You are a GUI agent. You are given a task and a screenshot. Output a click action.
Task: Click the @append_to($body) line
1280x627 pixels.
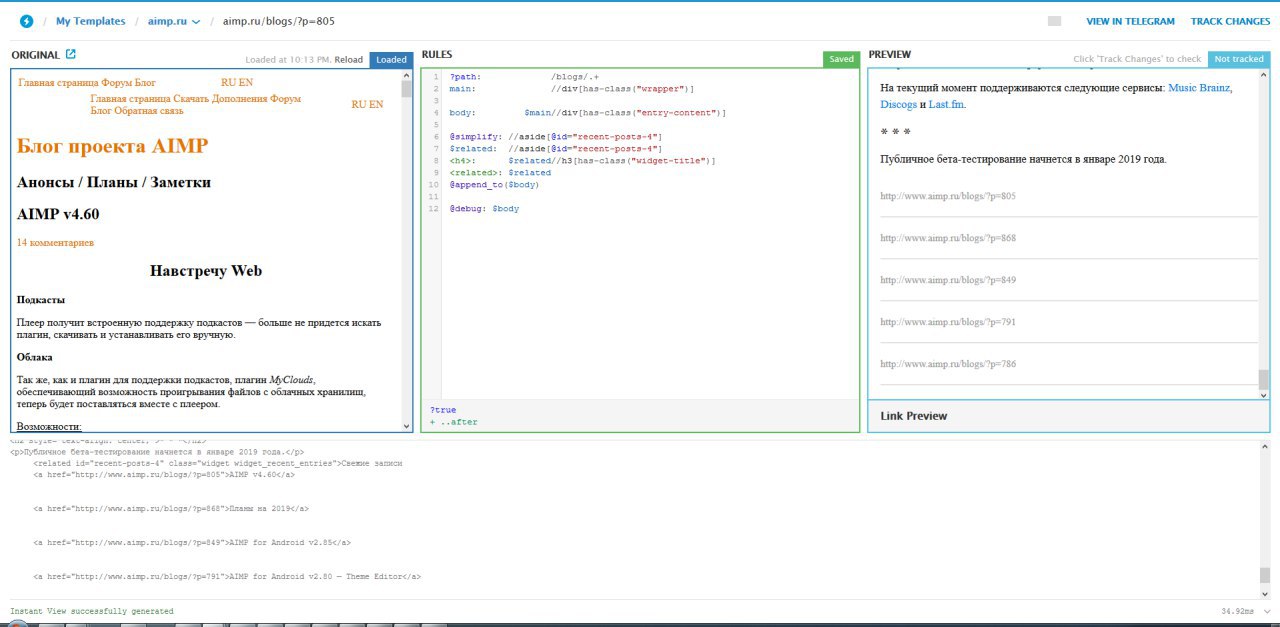[494, 185]
